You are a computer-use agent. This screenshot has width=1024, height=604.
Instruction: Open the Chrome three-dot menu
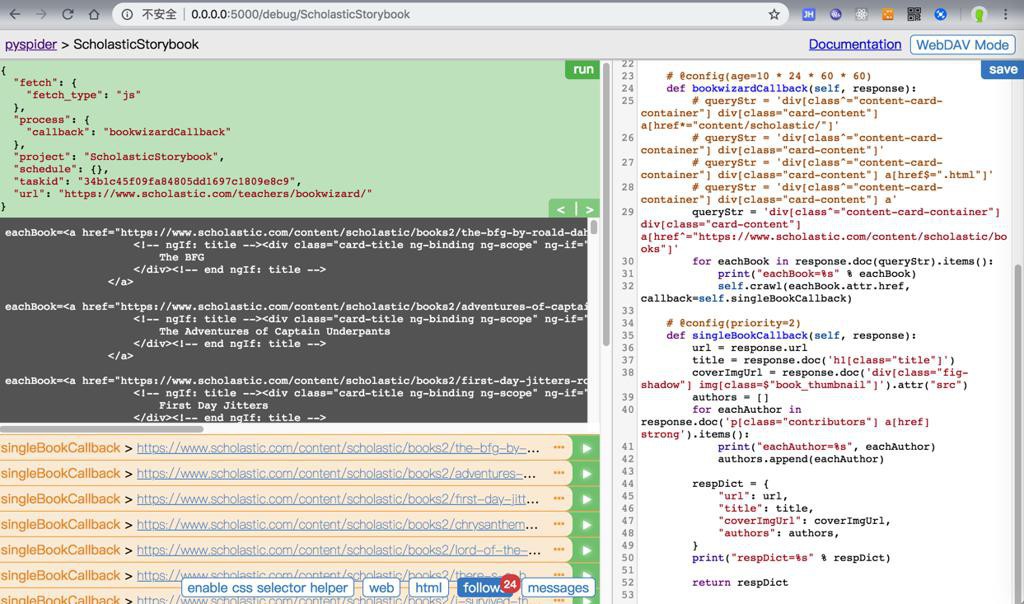[x=1005, y=14]
